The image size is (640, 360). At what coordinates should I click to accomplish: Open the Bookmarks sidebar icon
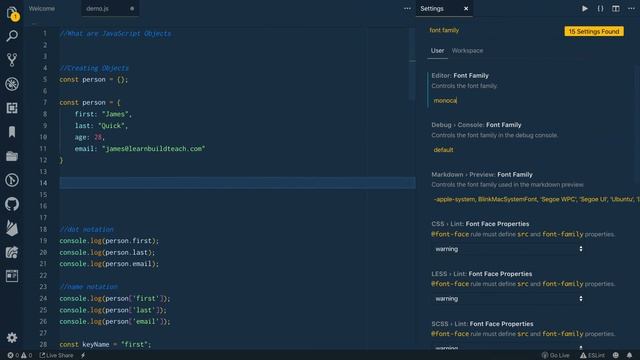12,132
